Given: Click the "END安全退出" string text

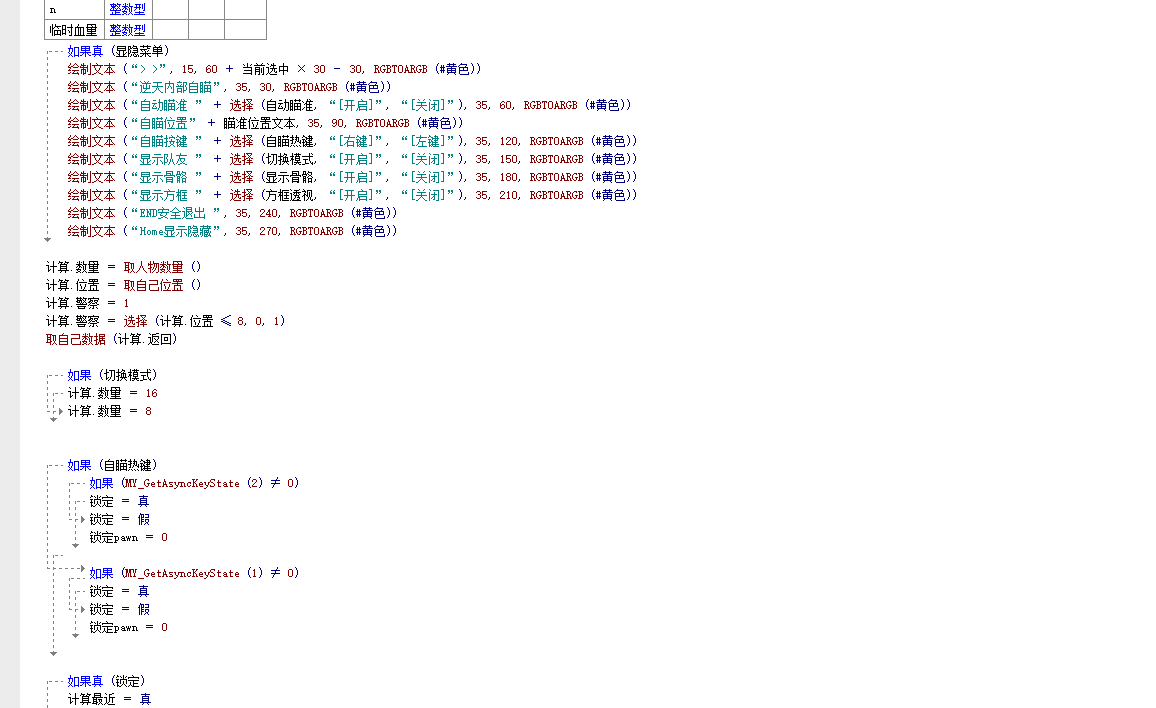Looking at the screenshot, I should [176, 213].
